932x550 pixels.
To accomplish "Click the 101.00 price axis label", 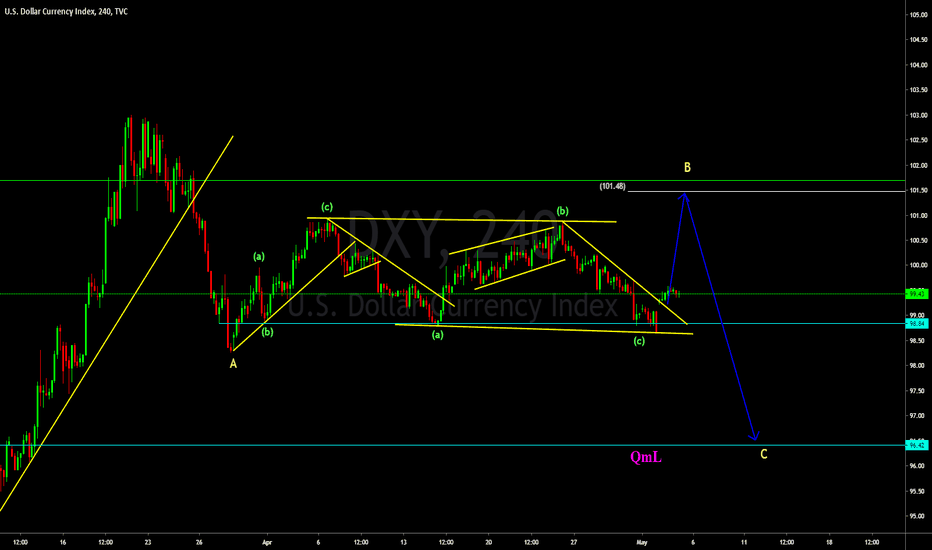I will (918, 216).
